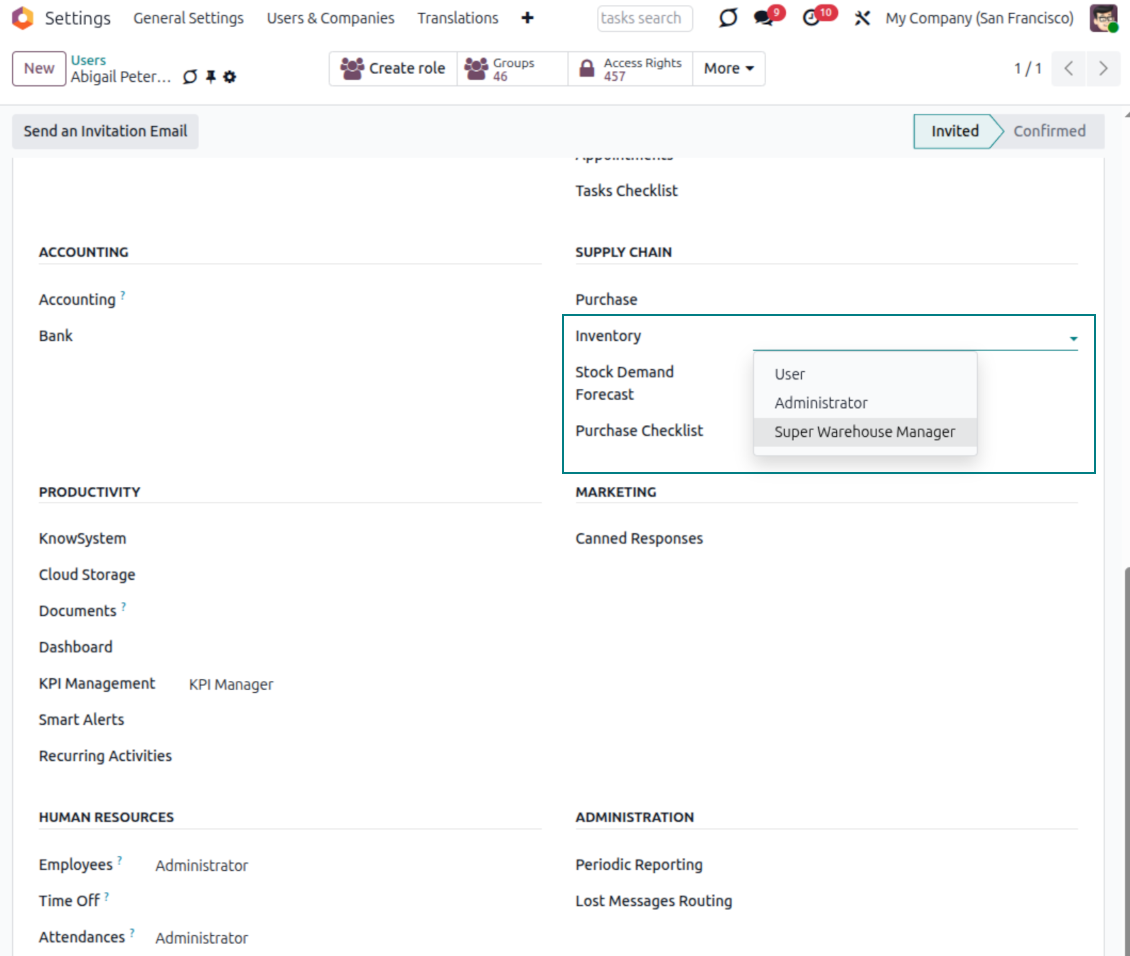Select the User option in Inventory dropdown
The width and height of the screenshot is (1130, 956).
tap(789, 374)
